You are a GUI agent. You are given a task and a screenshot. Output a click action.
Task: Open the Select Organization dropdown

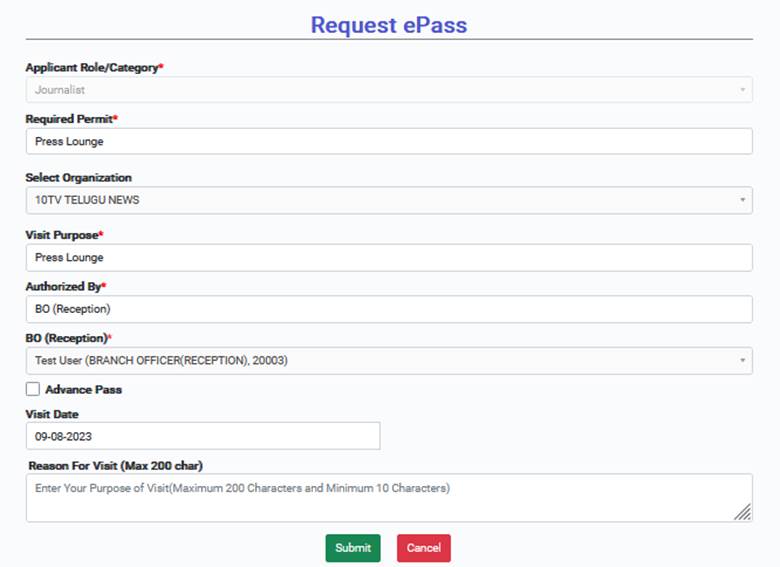coord(389,200)
